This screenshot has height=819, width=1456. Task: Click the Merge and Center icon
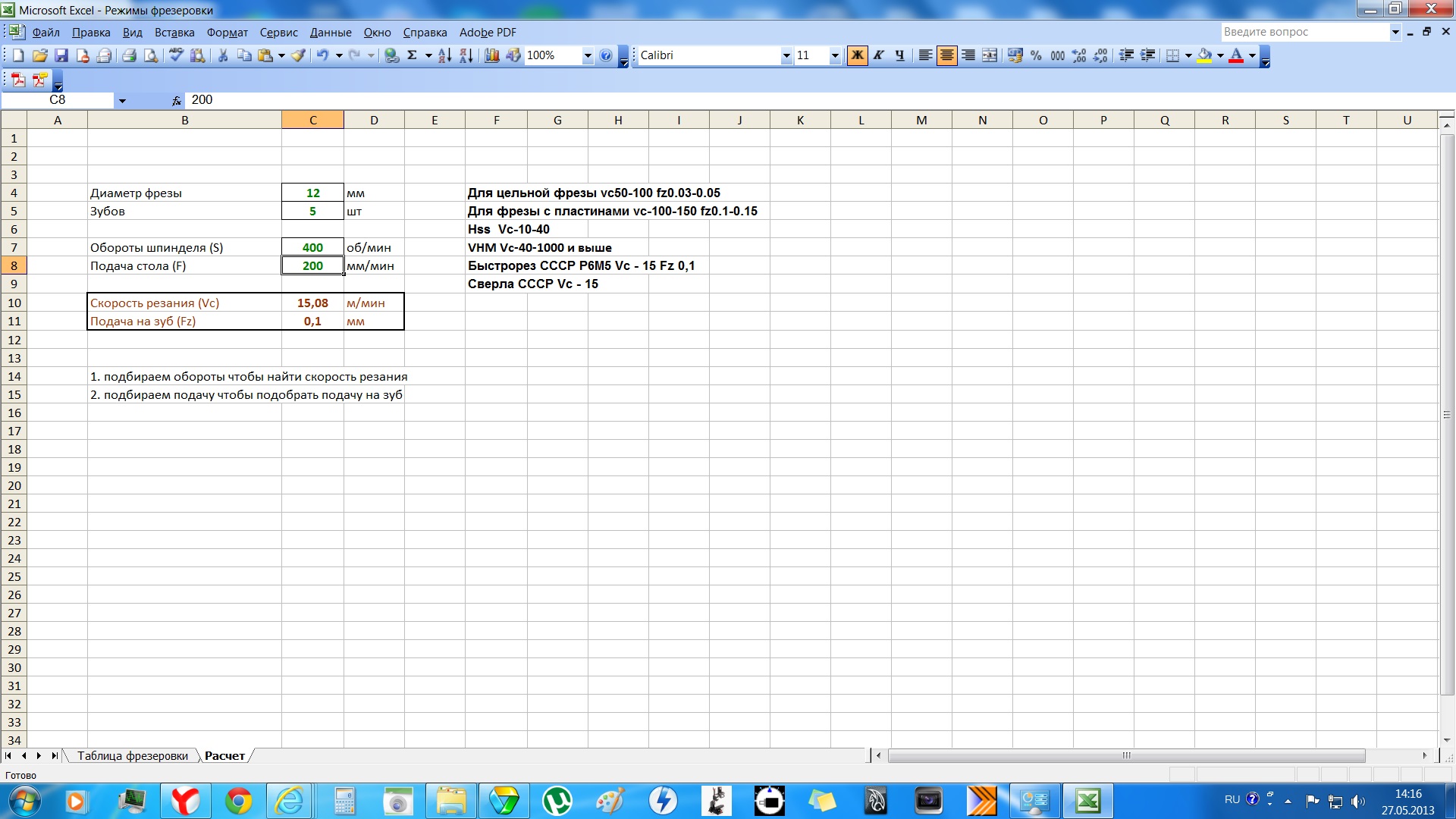click(x=990, y=55)
